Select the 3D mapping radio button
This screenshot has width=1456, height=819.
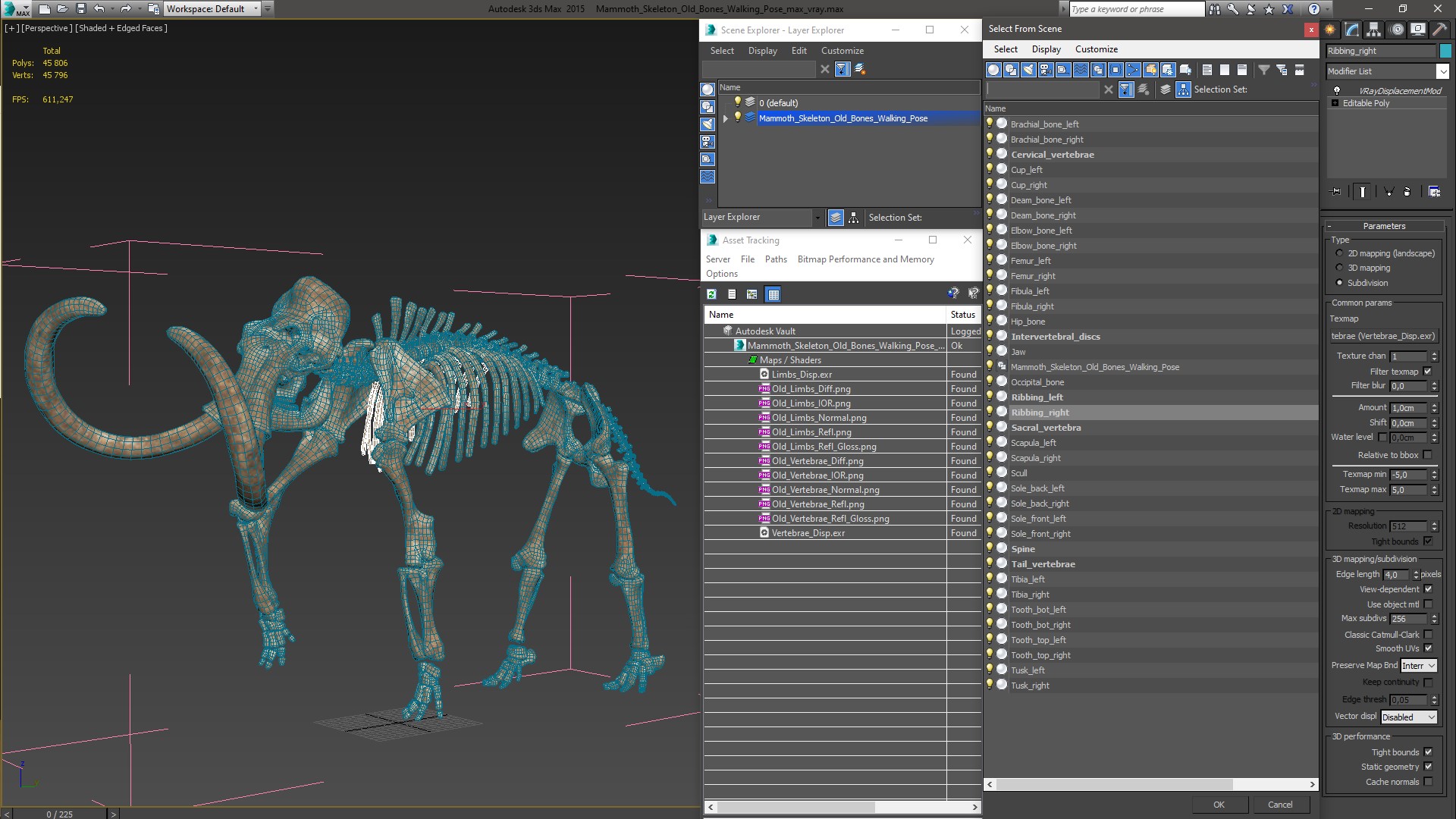(1339, 268)
